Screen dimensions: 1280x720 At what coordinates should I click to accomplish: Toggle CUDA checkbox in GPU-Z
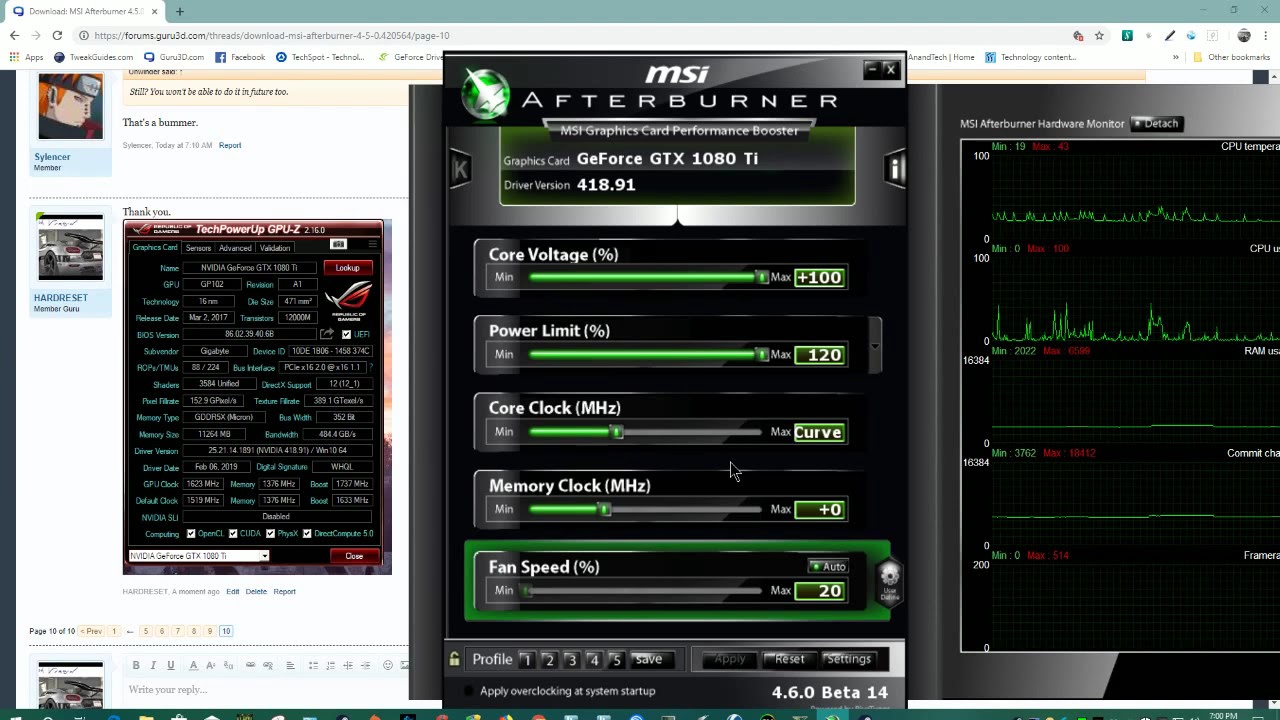233,533
